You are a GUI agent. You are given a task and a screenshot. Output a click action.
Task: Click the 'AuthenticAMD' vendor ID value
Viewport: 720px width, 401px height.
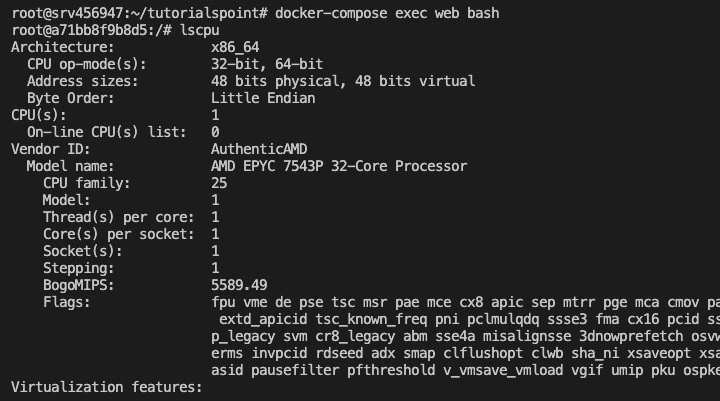261,149
